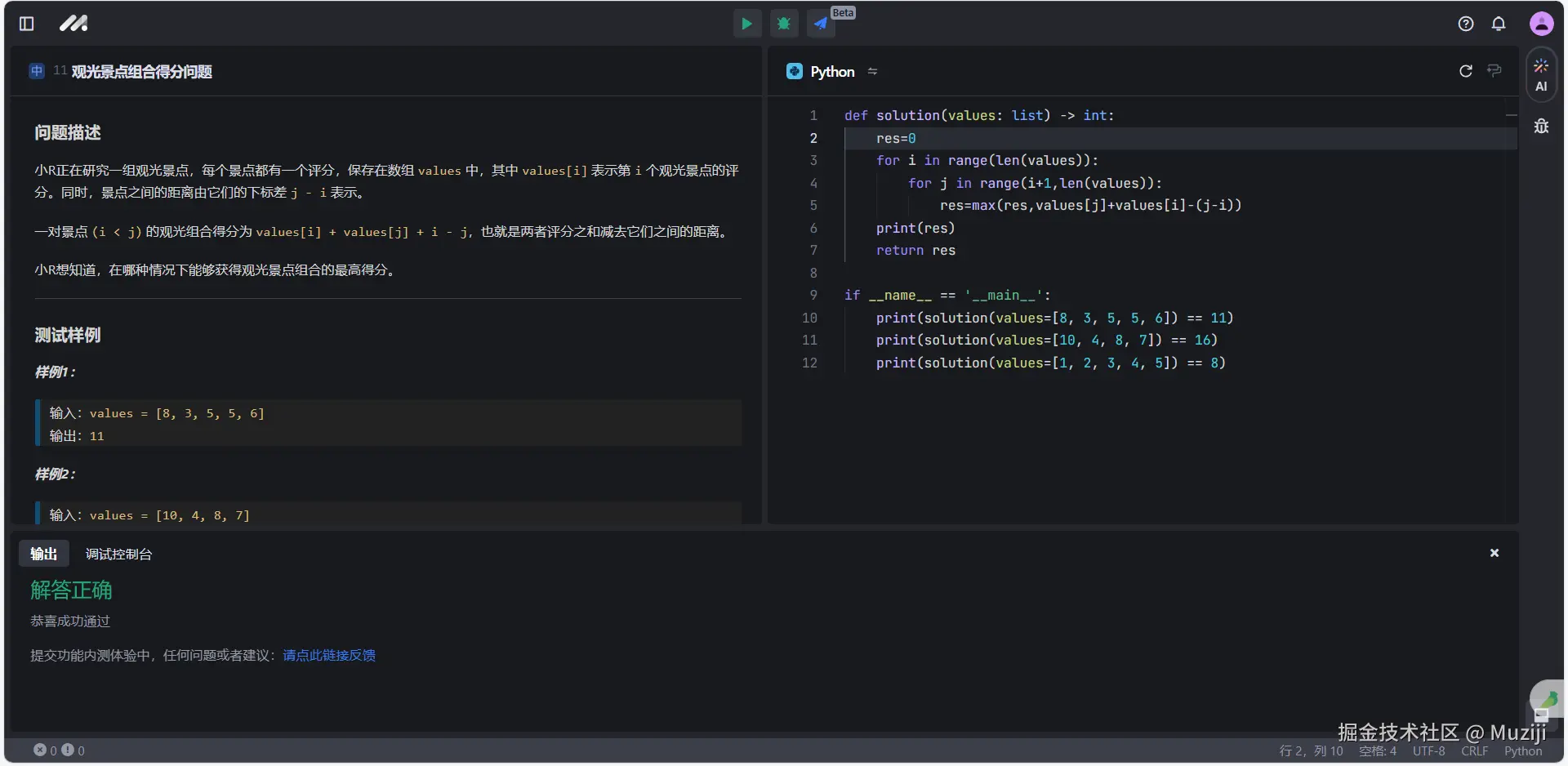Submit solution using the blue paper plane icon

[821, 24]
